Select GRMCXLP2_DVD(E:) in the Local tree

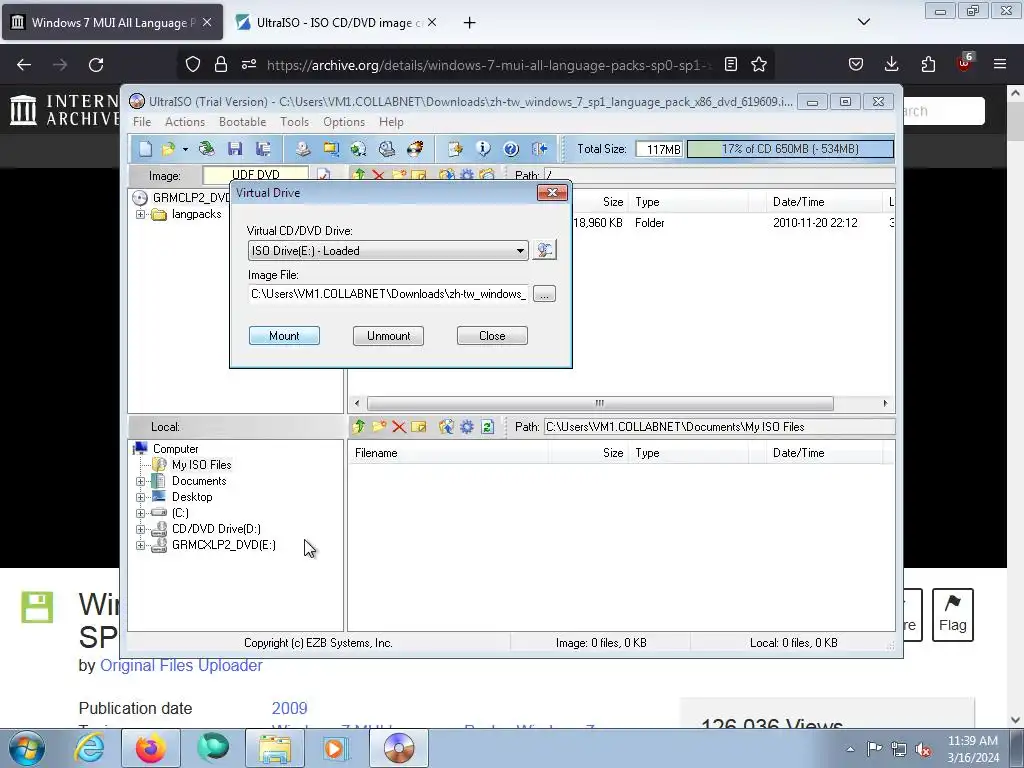point(224,545)
